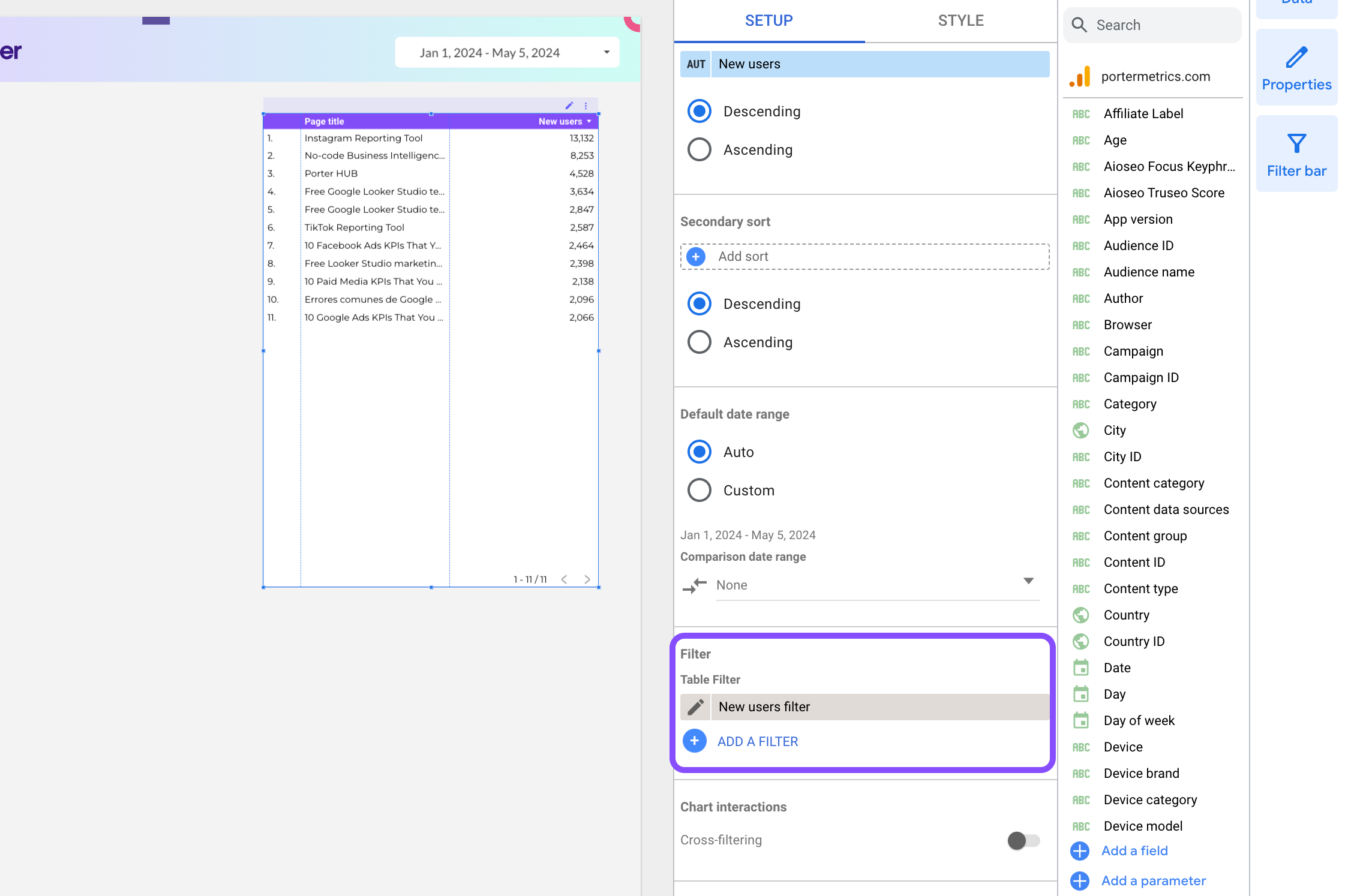1345x896 pixels.
Task: Go to previous table page arrow
Action: pos(564,579)
